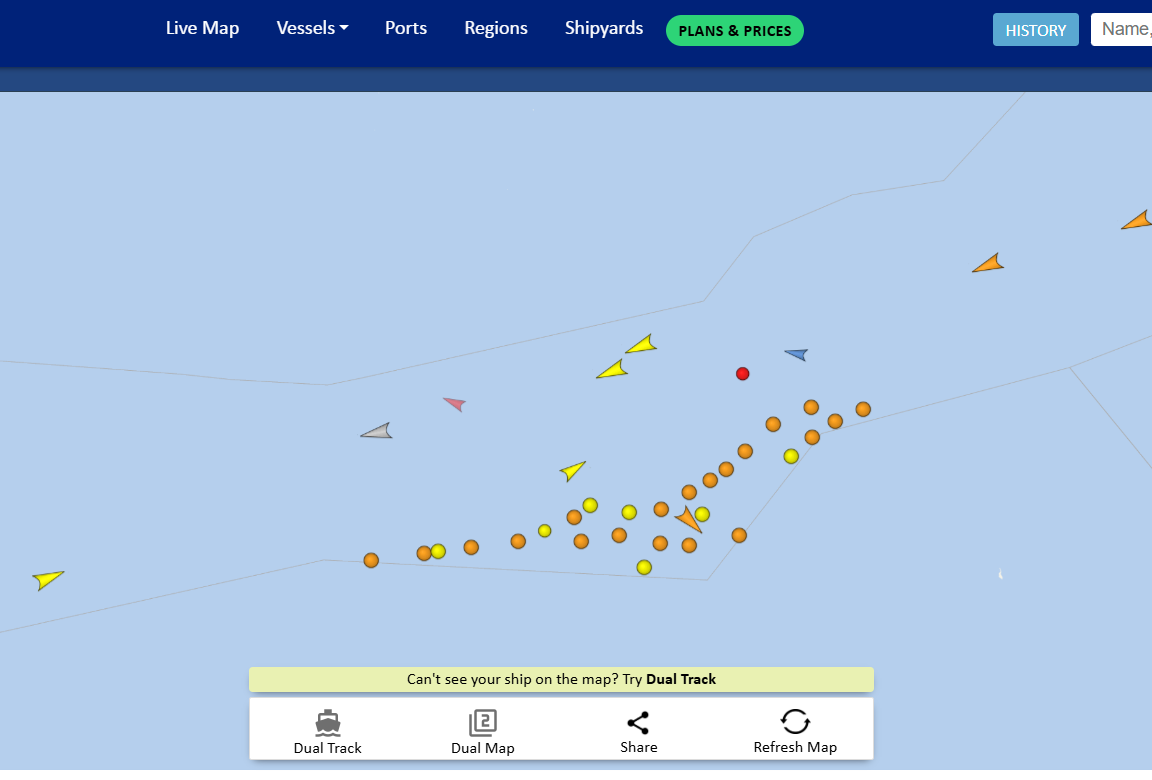The width and height of the screenshot is (1152, 780).
Task: Select the leftmost orange circle marker
Action: click(x=371, y=560)
